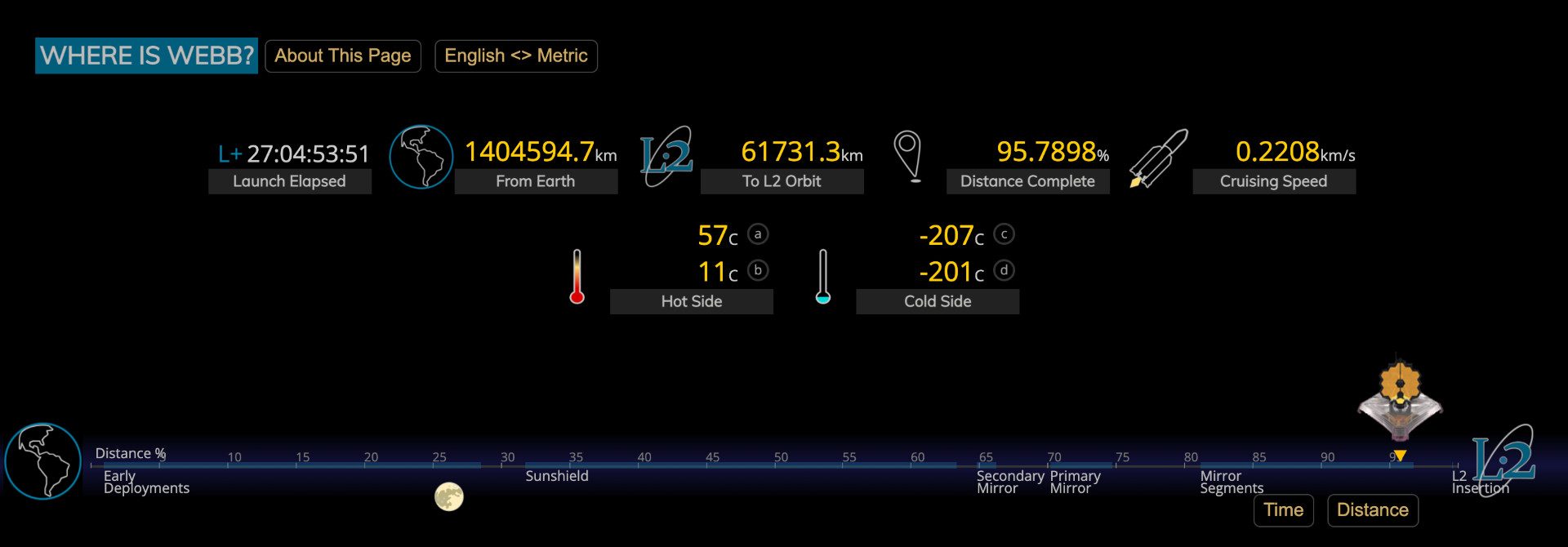Click the Cold Side label
Image resolution: width=1568 pixels, height=547 pixels.
pos(938,301)
